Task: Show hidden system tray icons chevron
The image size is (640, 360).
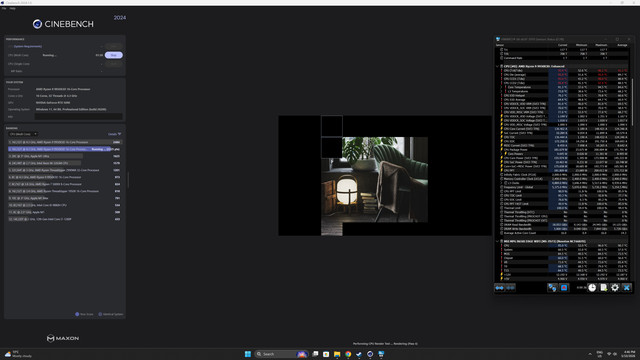Action: coord(590,354)
